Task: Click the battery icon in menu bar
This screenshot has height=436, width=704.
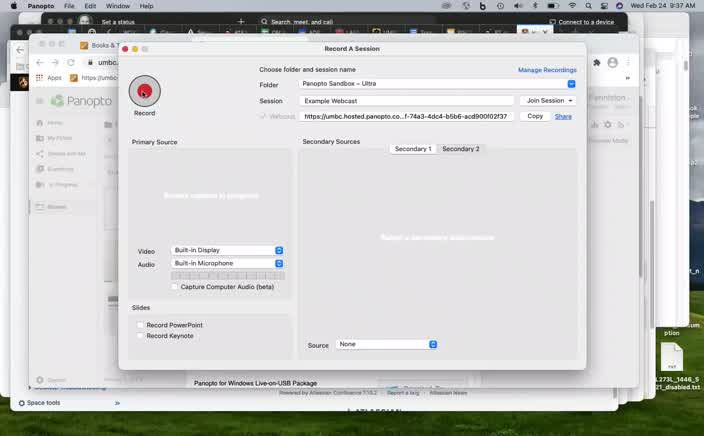Action: pyautogui.click(x=553, y=6)
